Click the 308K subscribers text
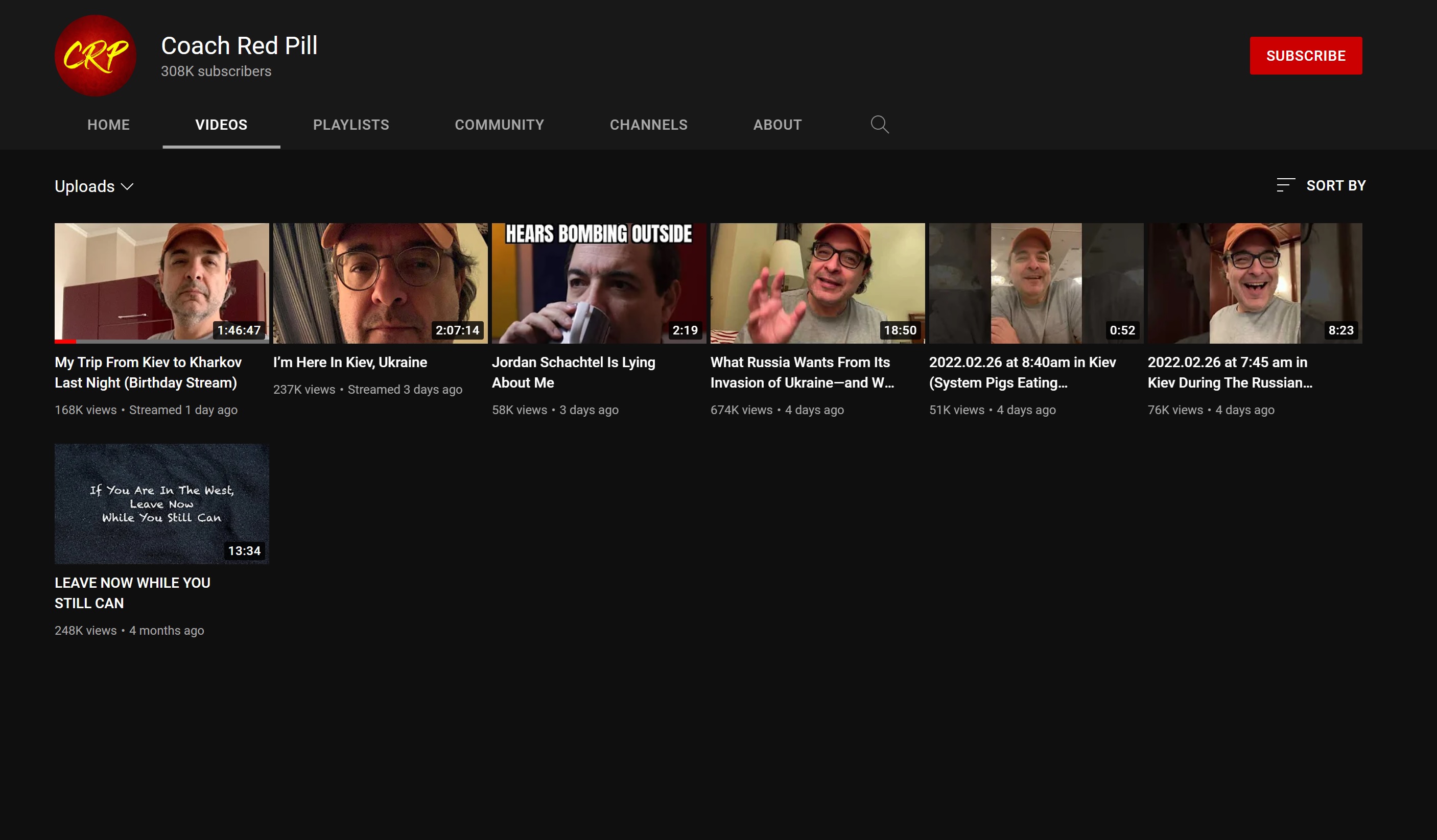1437x840 pixels. coord(216,71)
